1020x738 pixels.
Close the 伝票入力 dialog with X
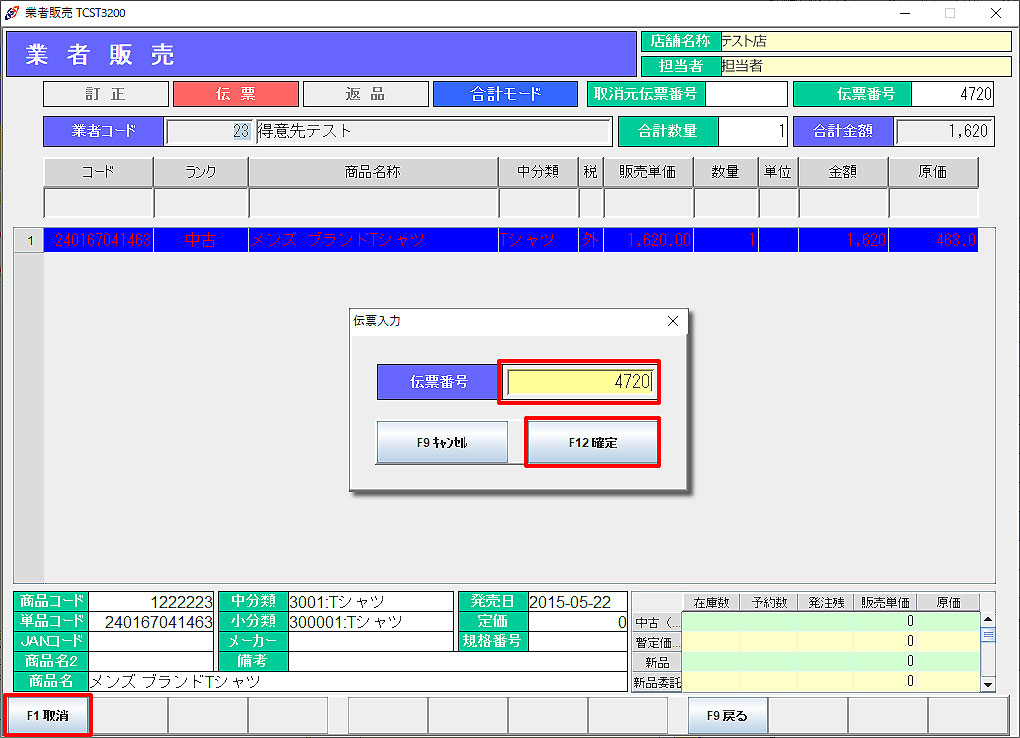[672, 321]
